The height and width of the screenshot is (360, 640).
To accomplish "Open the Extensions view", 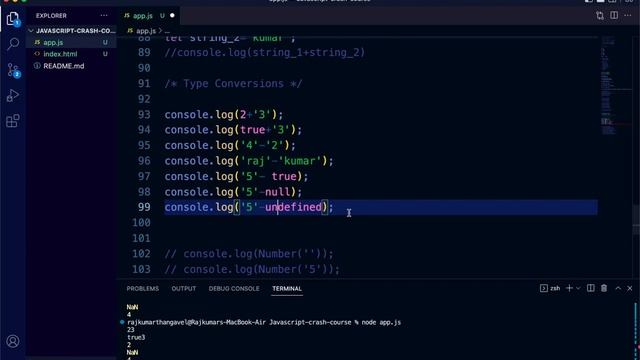I will 13,121.
